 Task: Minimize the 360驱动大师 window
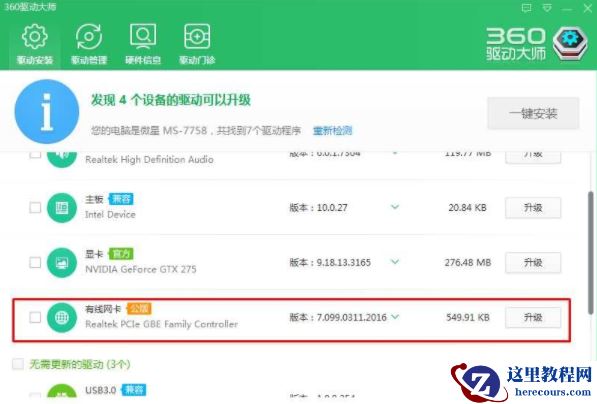(567, 9)
